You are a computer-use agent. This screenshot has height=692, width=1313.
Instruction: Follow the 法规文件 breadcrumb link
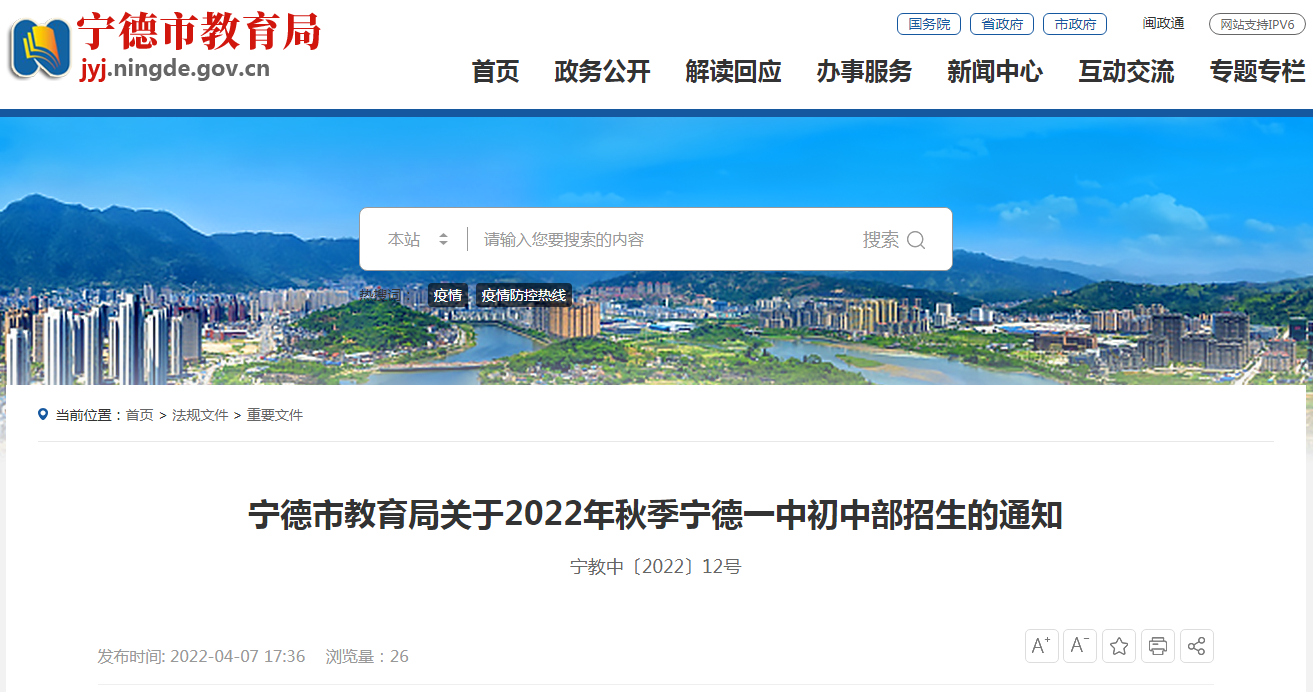(200, 415)
